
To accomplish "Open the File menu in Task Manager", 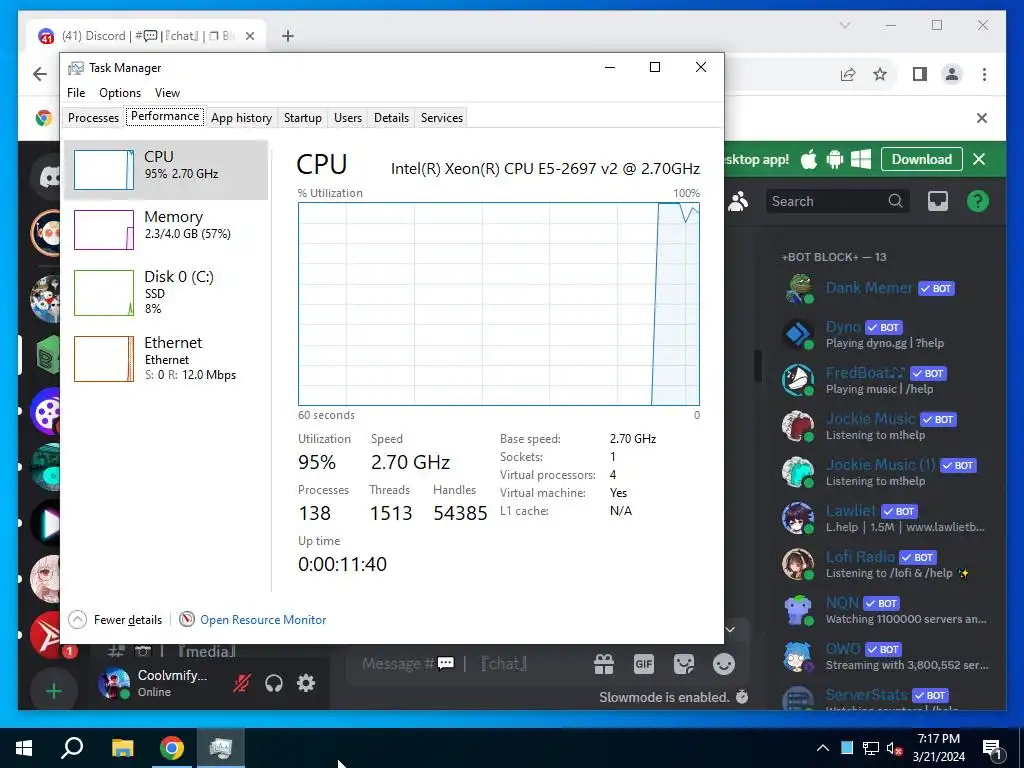I will coord(76,93).
